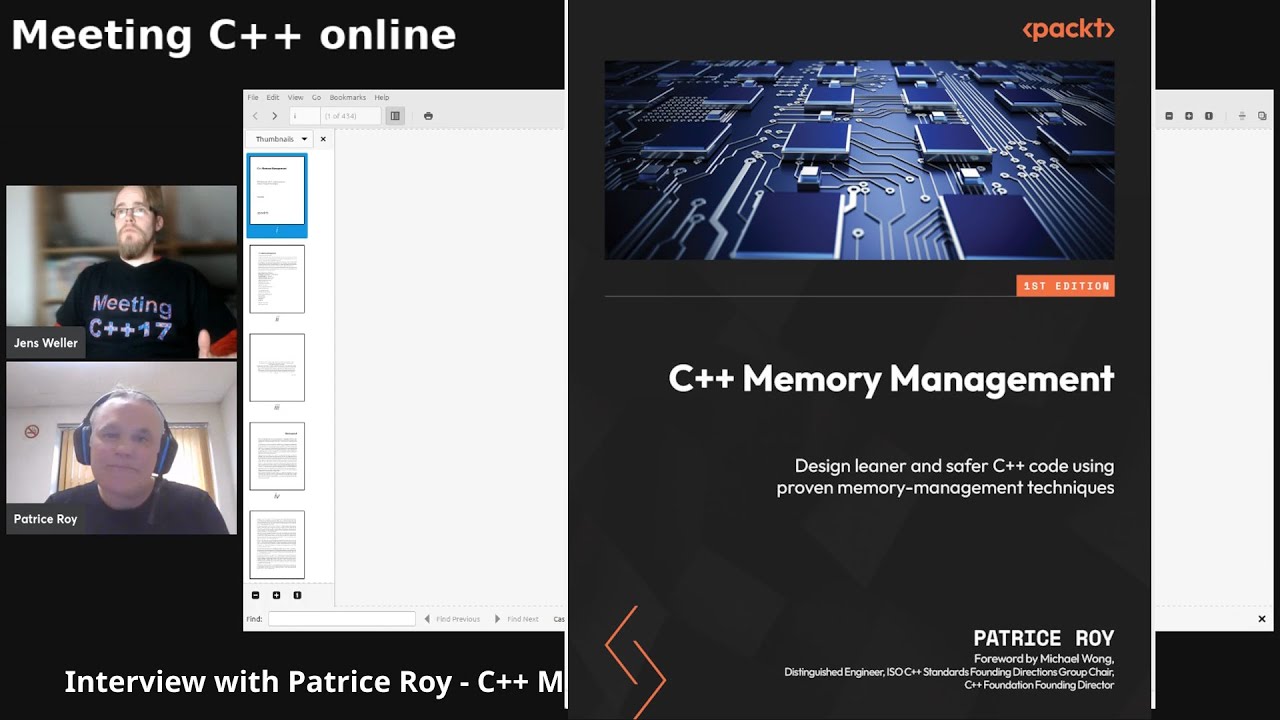Close the find bar with X
Image resolution: width=1280 pixels, height=720 pixels.
point(1262,619)
